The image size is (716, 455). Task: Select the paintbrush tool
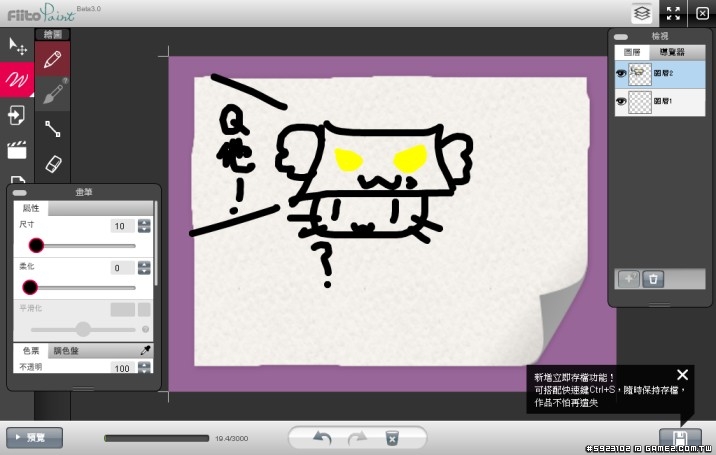(54, 93)
